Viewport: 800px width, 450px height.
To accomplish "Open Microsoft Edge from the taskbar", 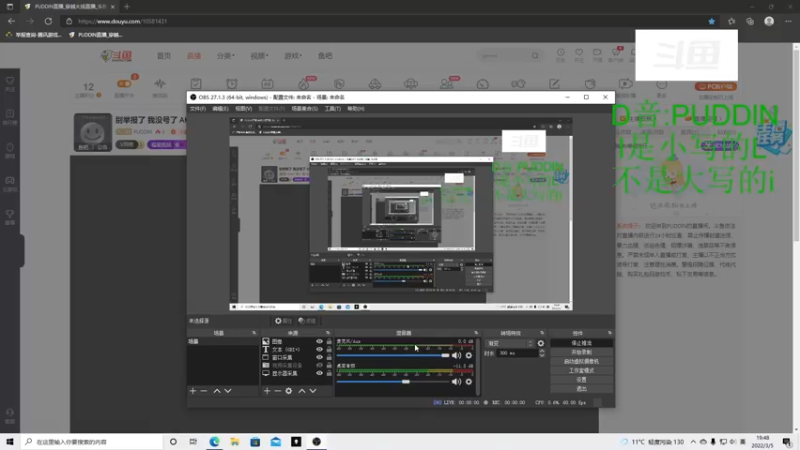I will [214, 442].
